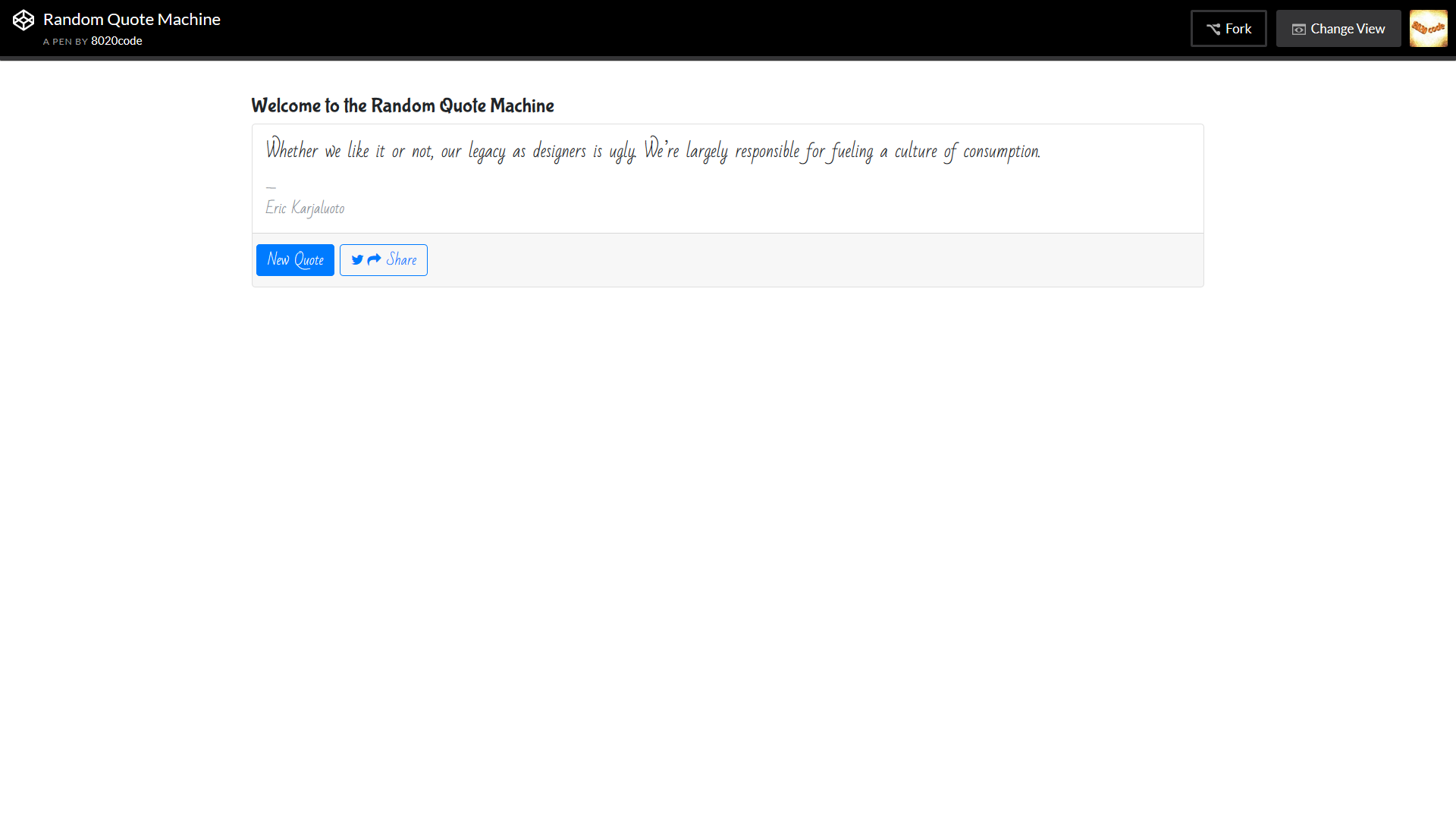Visit the 8020code author profile link
The width and height of the screenshot is (1456, 819).
(x=117, y=41)
